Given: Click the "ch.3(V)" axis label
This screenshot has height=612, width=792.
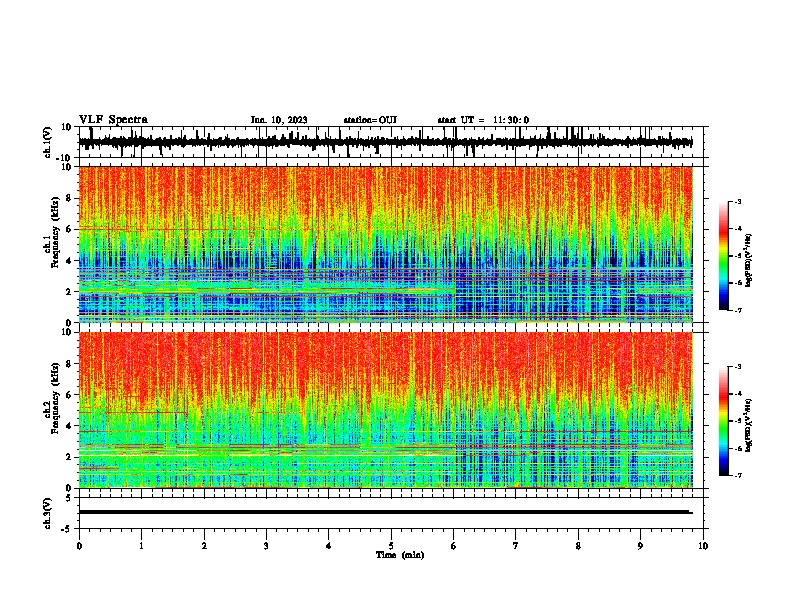Looking at the screenshot, I should click(48, 513).
